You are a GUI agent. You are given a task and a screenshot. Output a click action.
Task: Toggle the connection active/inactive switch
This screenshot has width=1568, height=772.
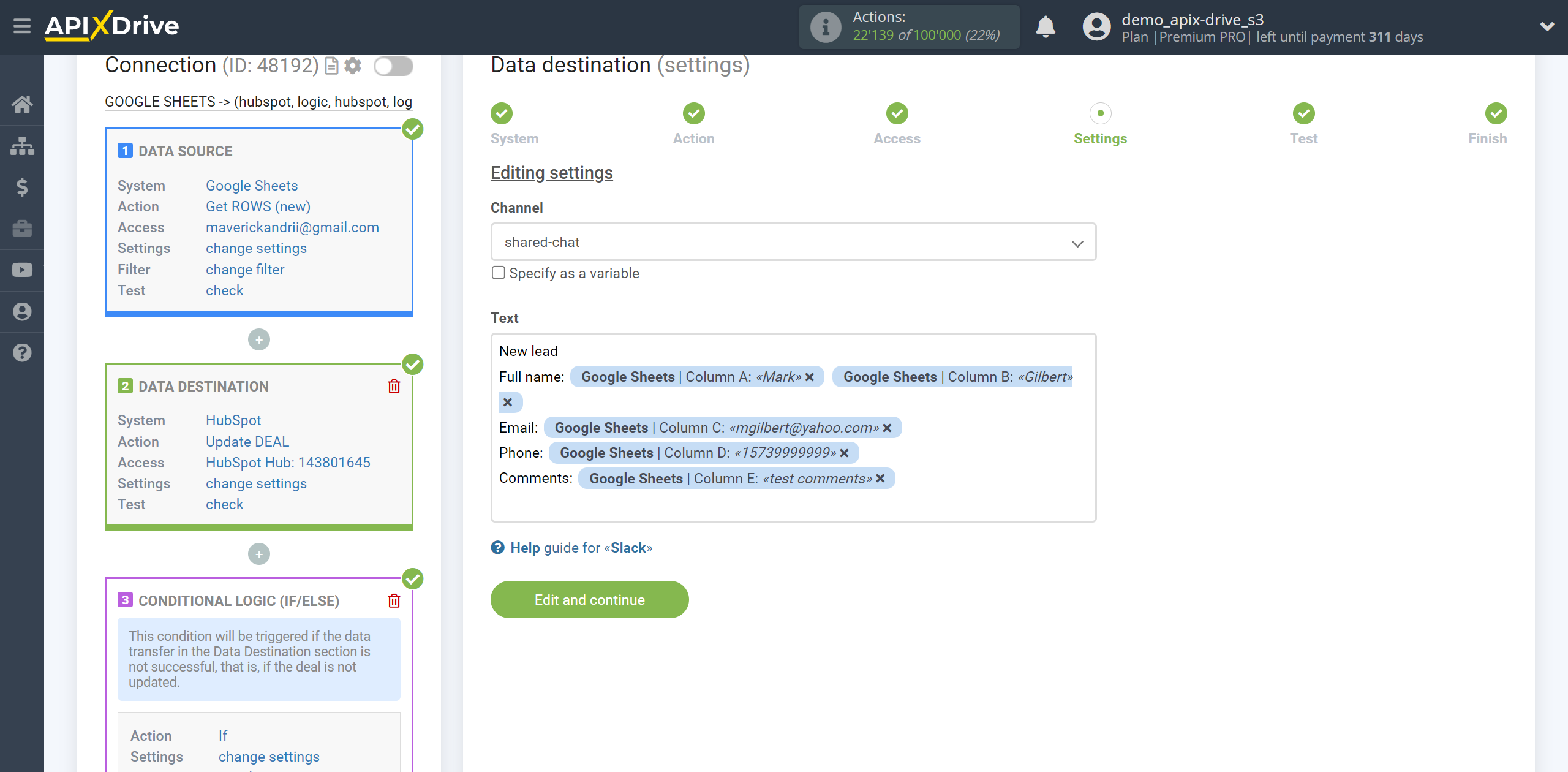pos(393,66)
